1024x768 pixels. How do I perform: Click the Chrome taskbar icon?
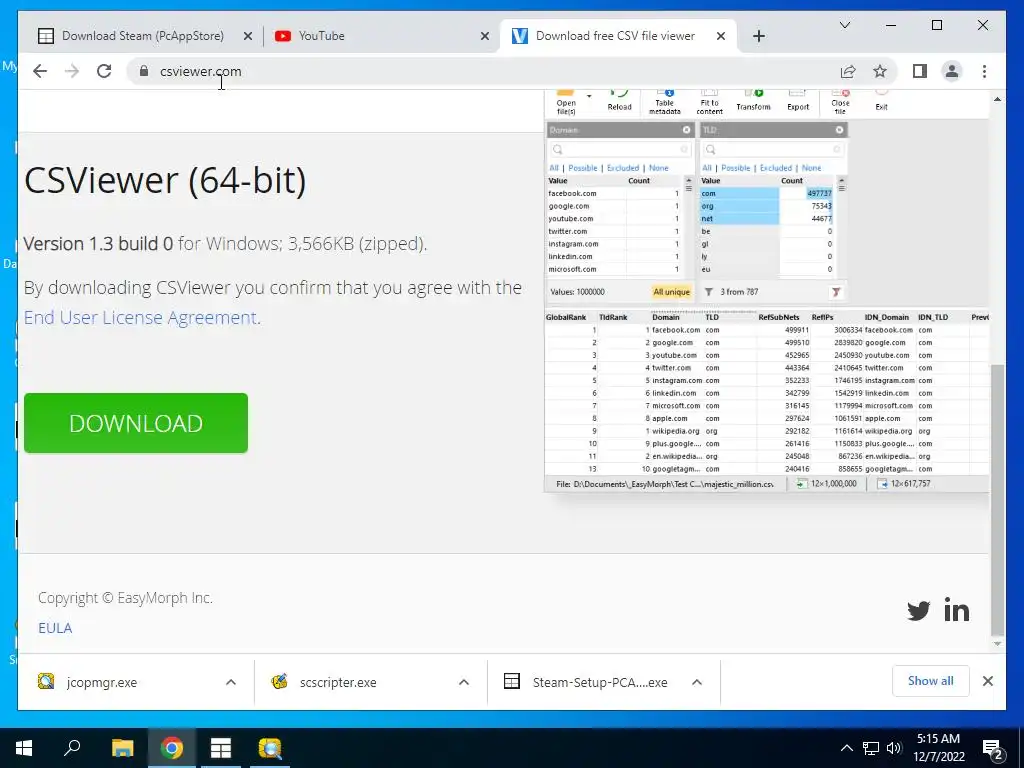click(x=172, y=748)
